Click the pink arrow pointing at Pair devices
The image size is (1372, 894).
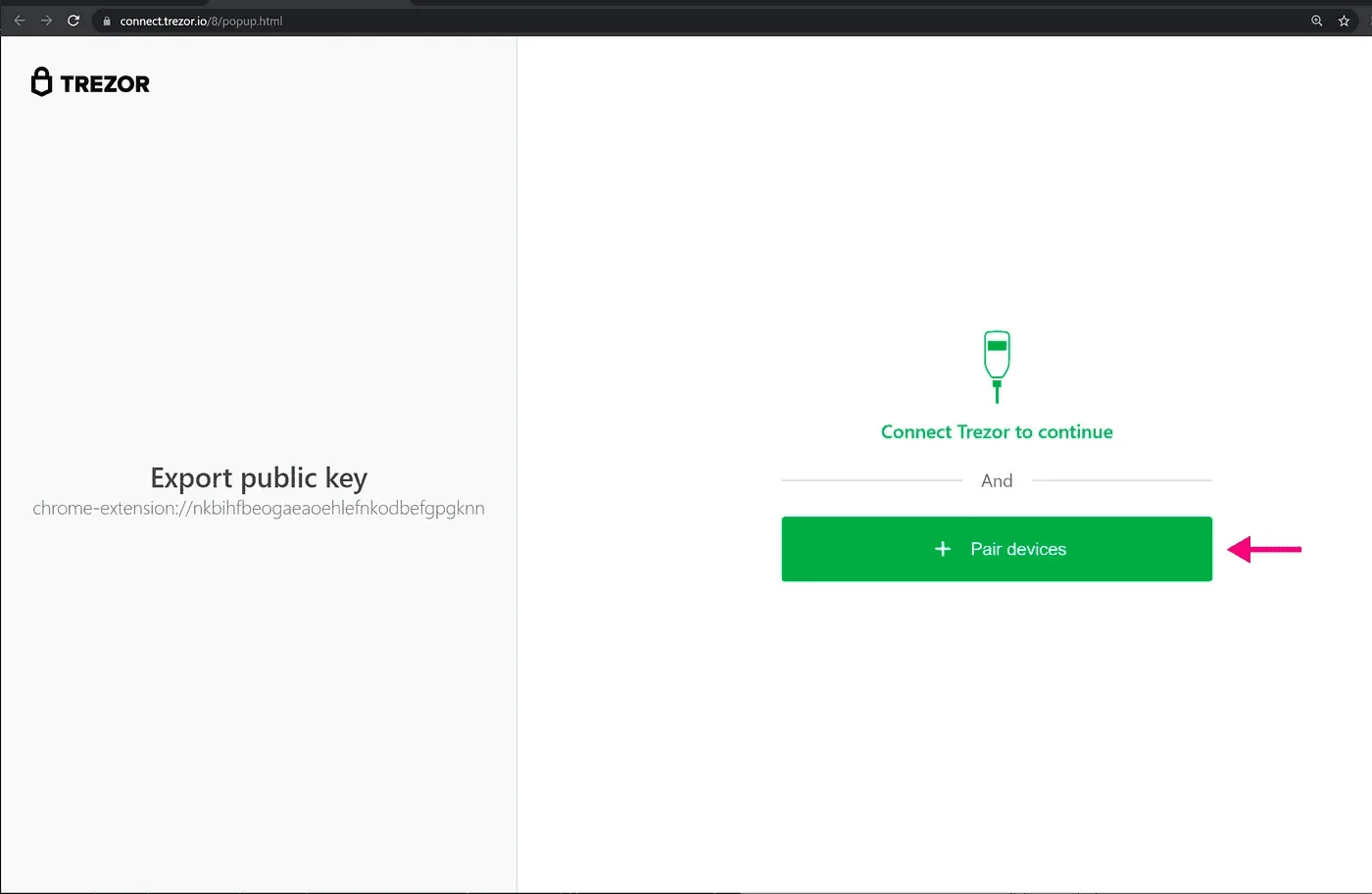pos(1264,549)
